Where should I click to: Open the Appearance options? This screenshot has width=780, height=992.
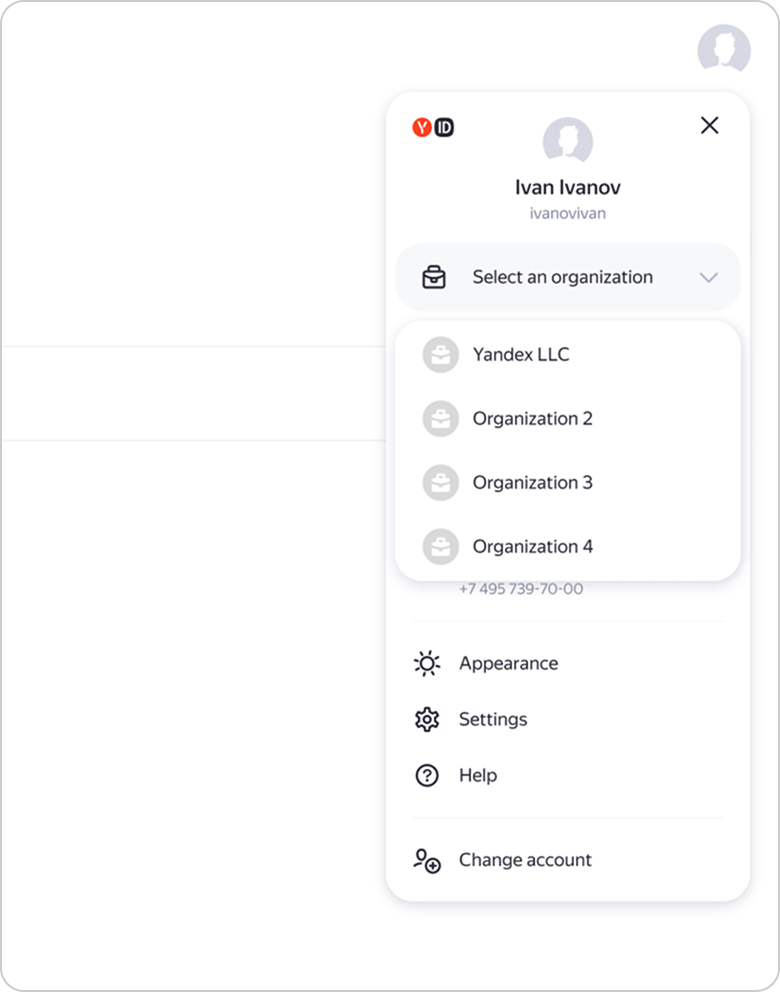(508, 663)
